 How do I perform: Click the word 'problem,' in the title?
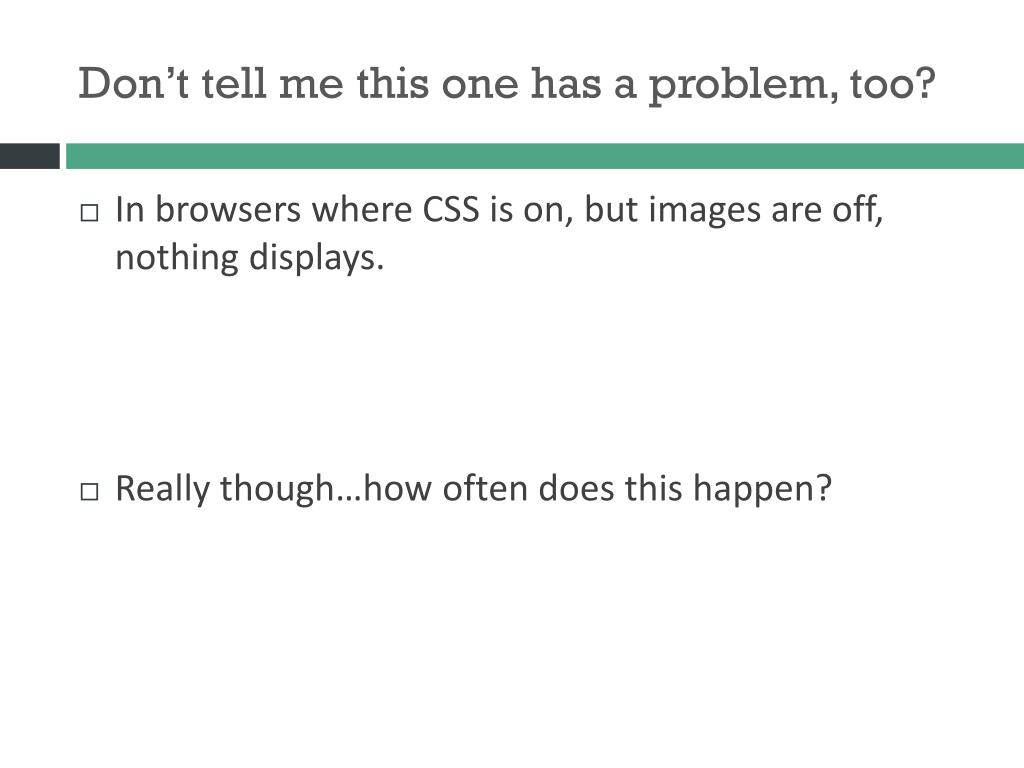(x=743, y=86)
